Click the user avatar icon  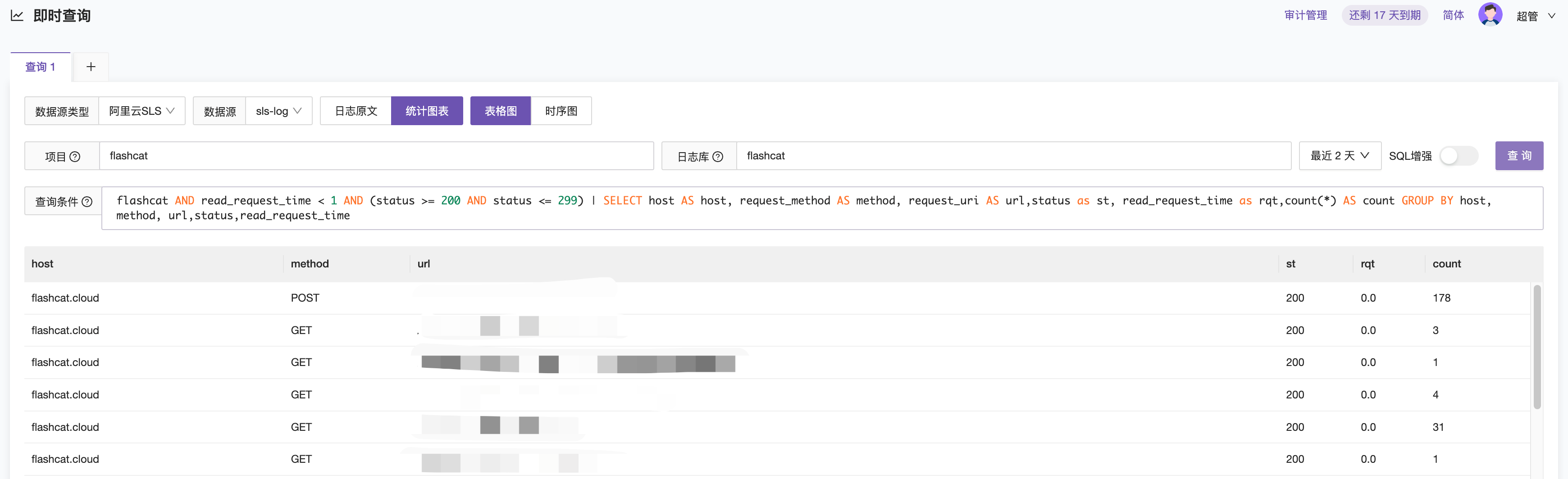coord(1490,14)
